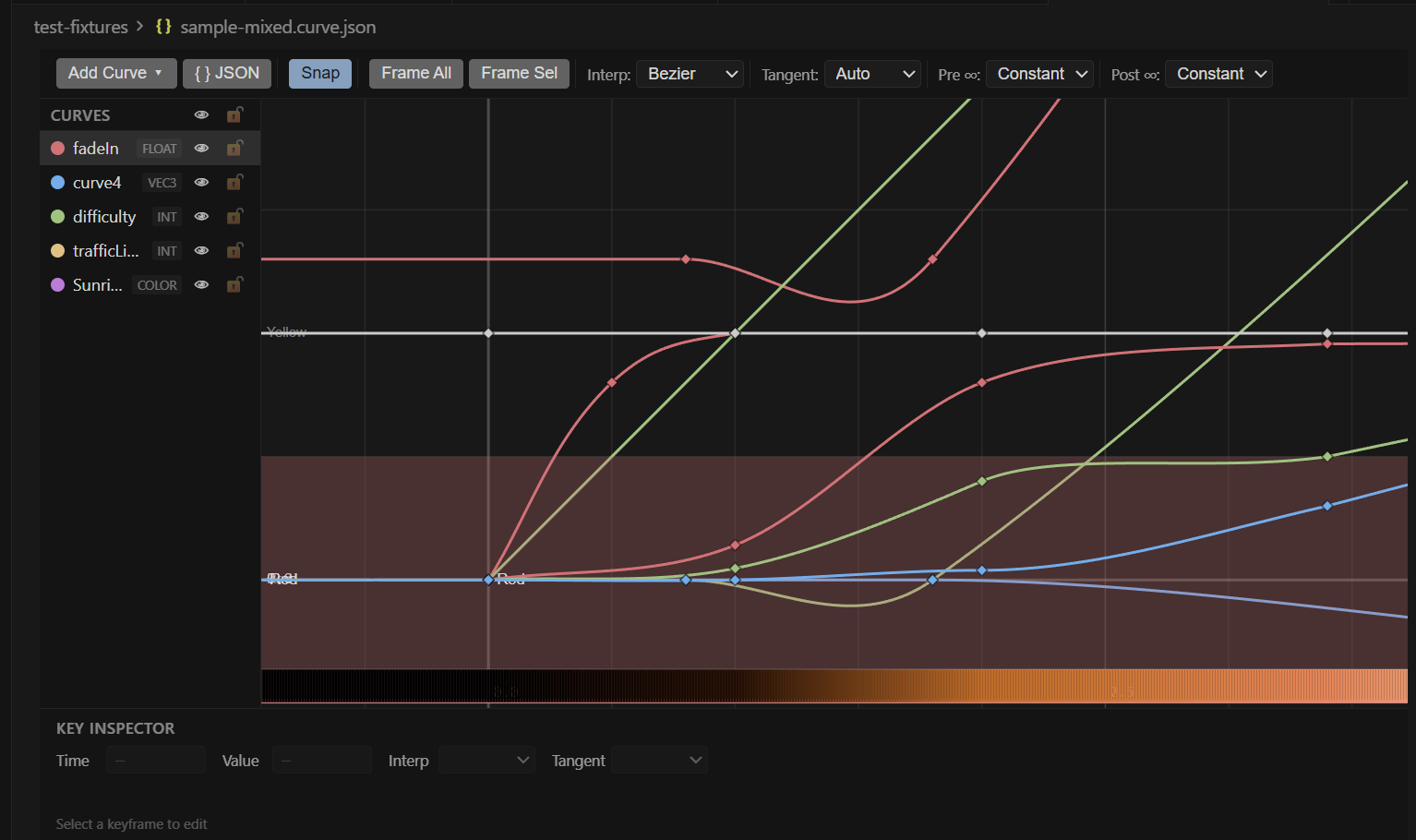Lock the Sunrise COLOR curve
Screen dimensions: 1416x840
click(x=235, y=284)
